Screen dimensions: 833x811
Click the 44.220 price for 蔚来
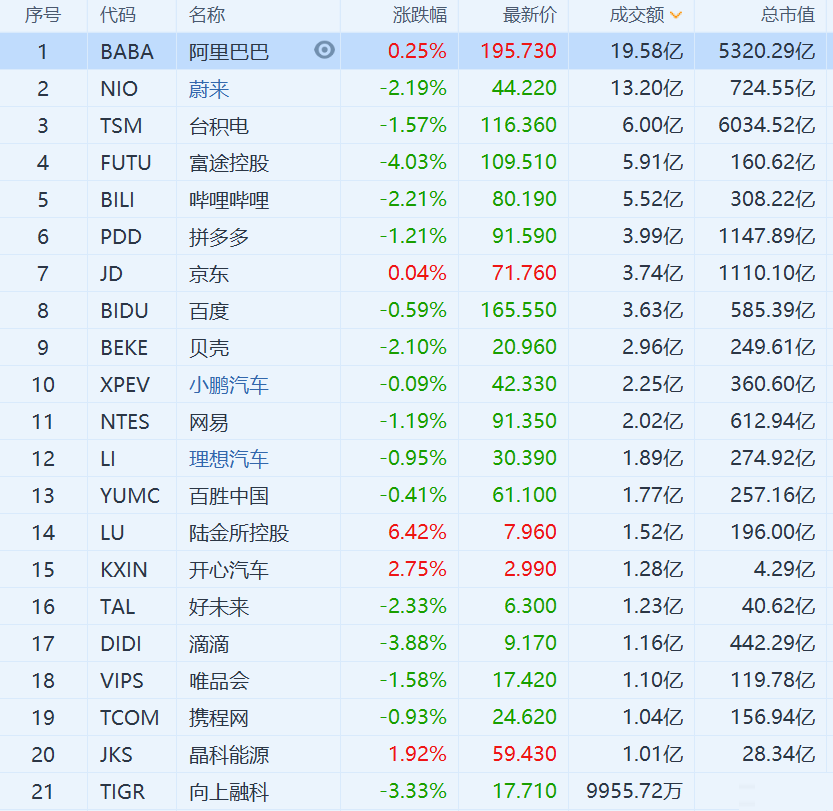[x=524, y=88]
